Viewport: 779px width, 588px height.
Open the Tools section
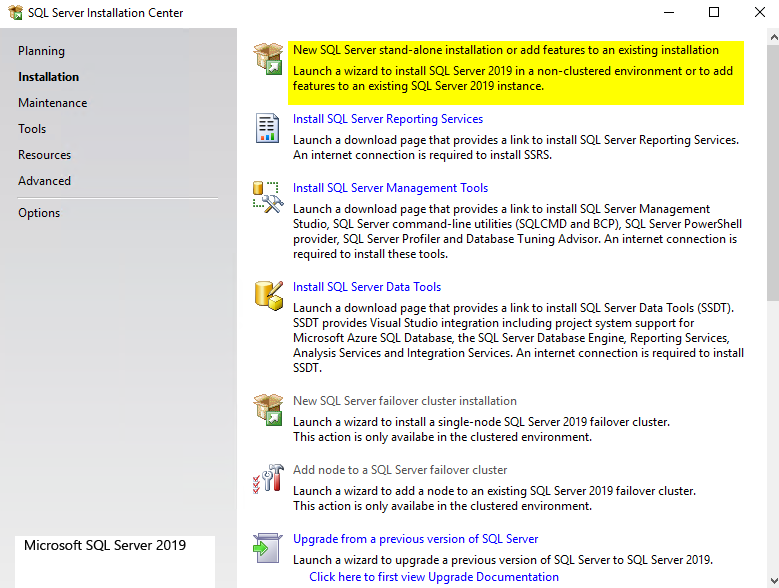point(32,129)
